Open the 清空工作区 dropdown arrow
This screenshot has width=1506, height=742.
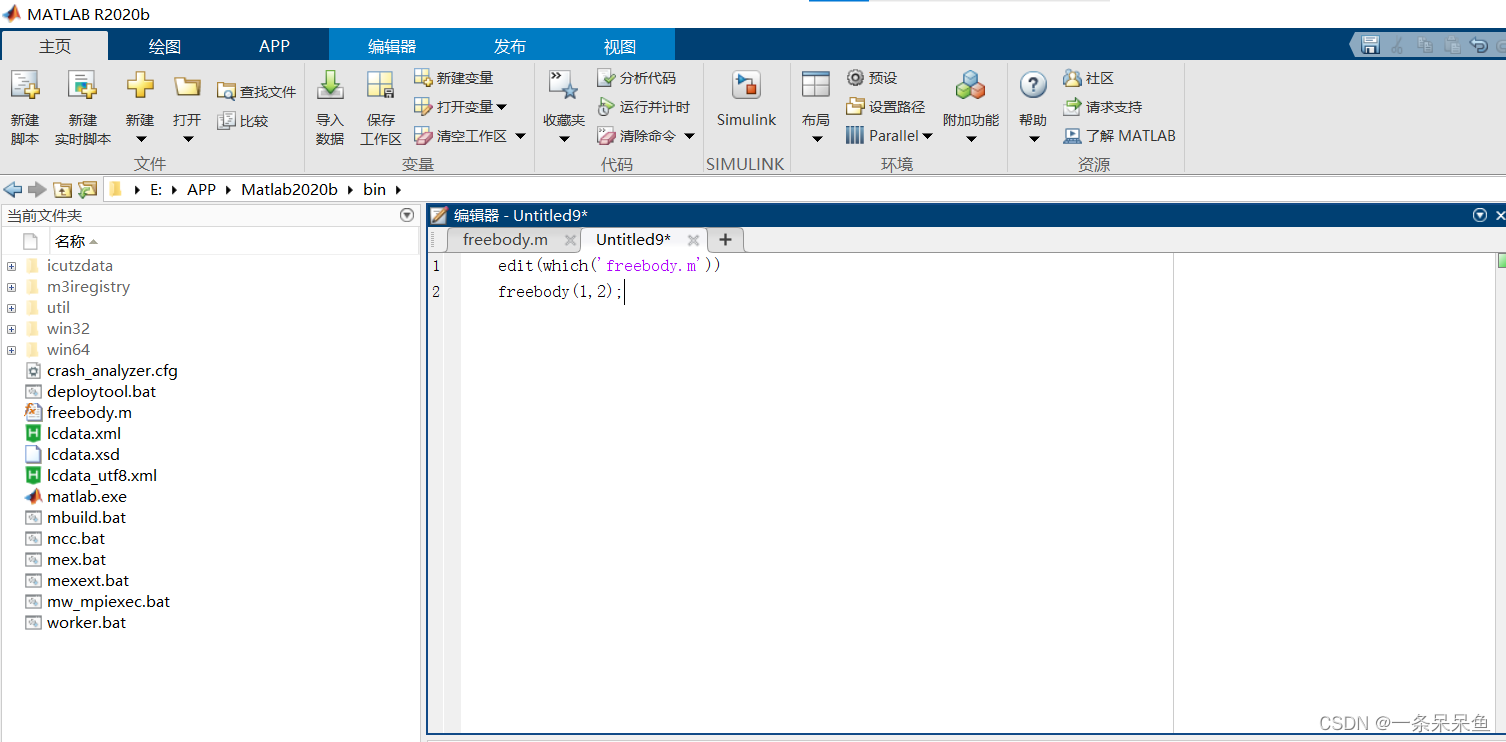click(520, 136)
